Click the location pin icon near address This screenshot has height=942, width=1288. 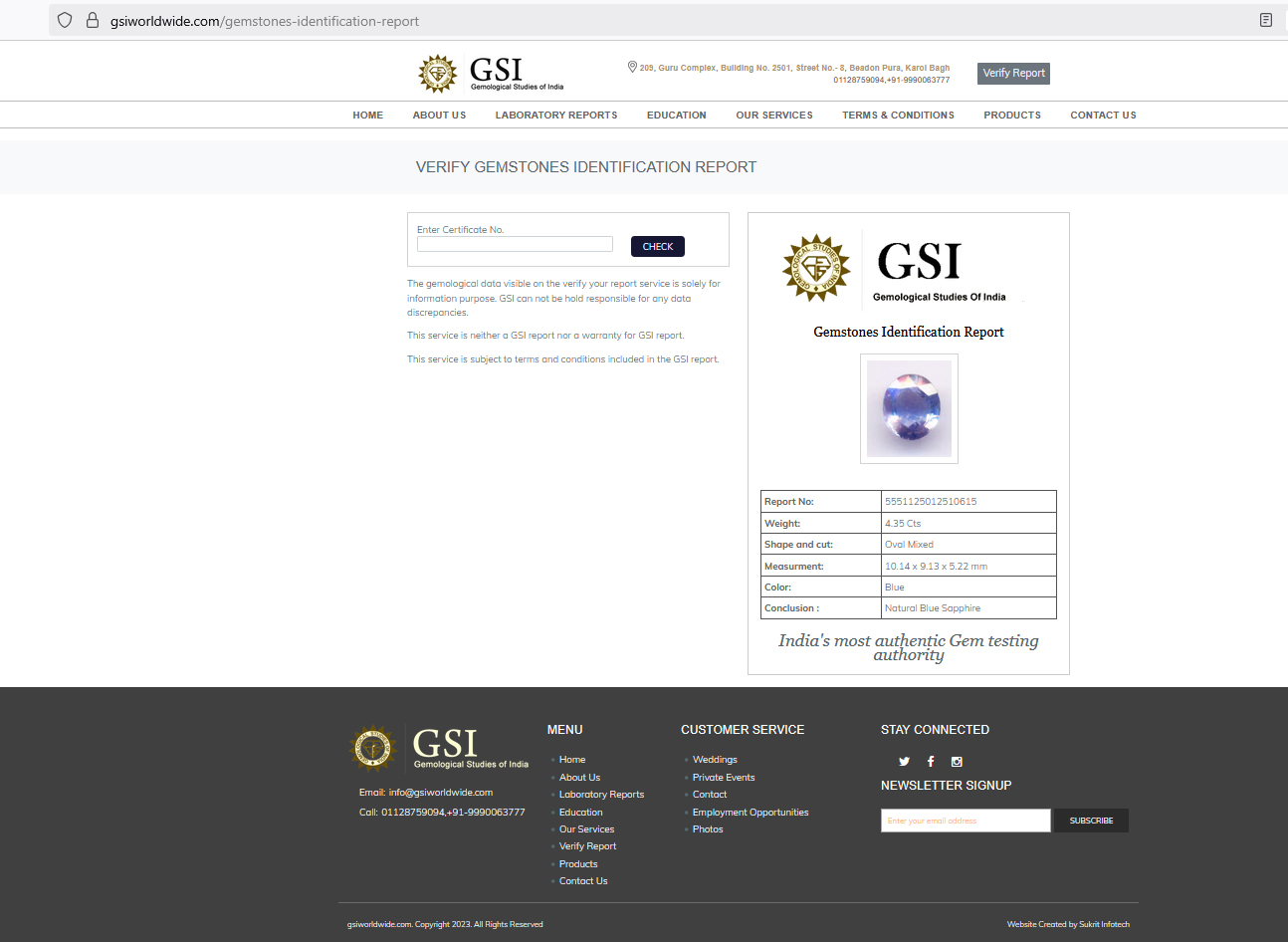point(632,67)
